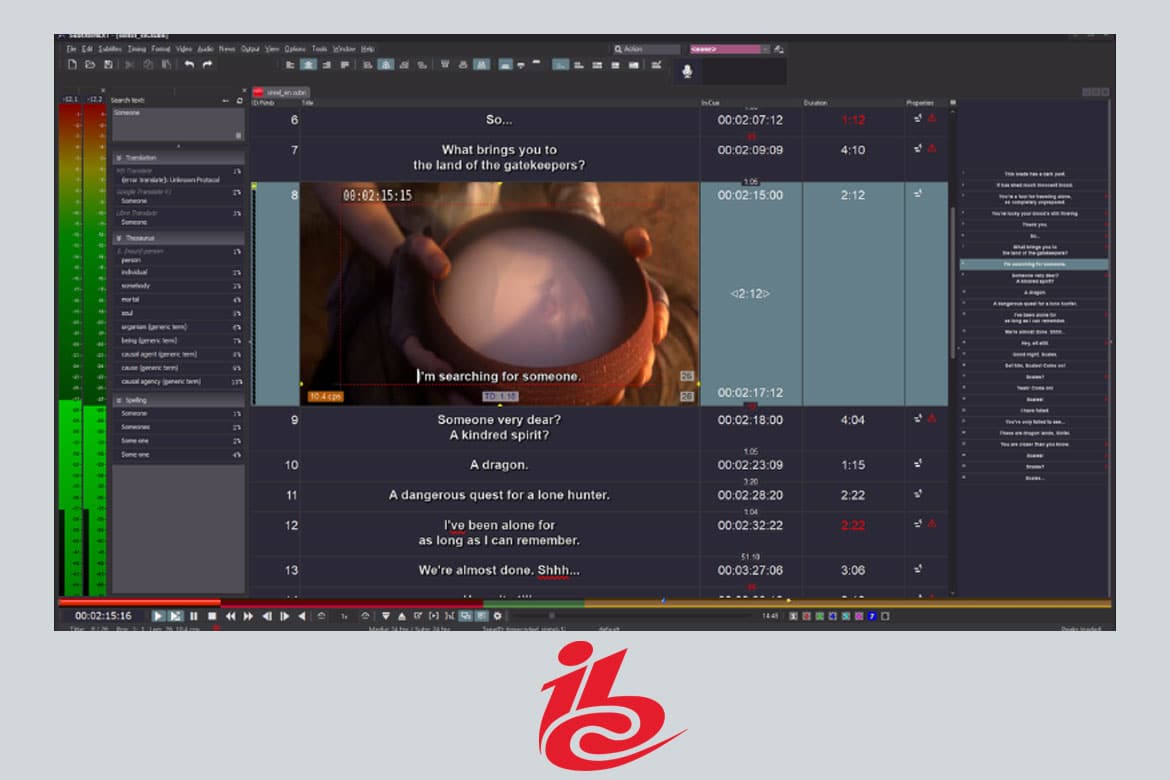Collapse the Translation section

click(119, 158)
